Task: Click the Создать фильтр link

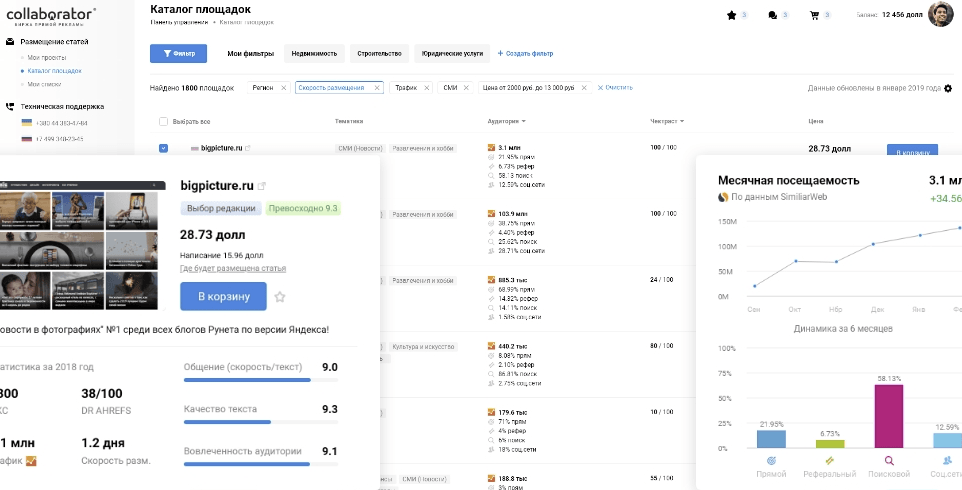Action: 525,53
